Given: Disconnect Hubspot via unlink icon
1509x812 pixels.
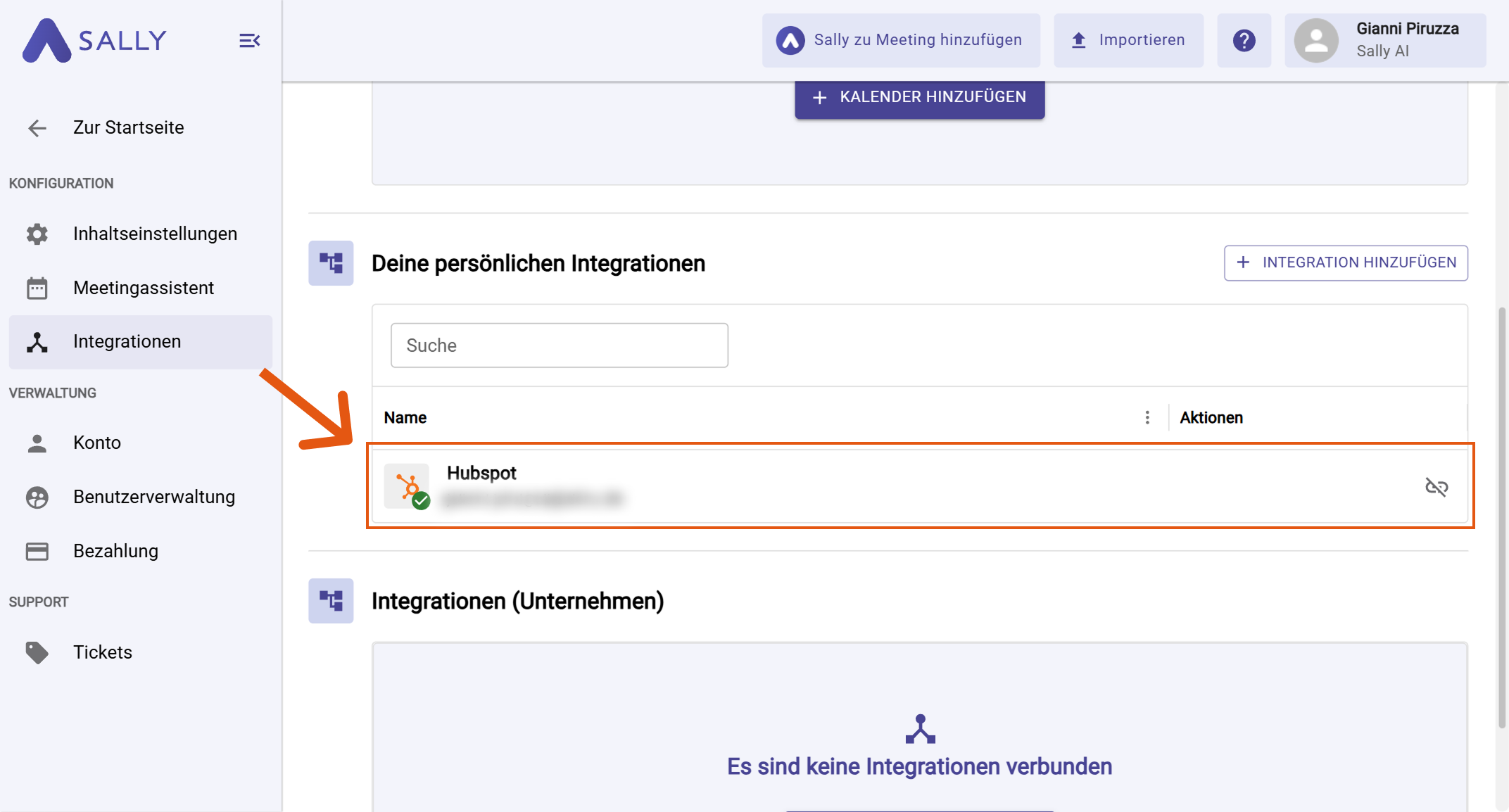Looking at the screenshot, I should pos(1436,487).
